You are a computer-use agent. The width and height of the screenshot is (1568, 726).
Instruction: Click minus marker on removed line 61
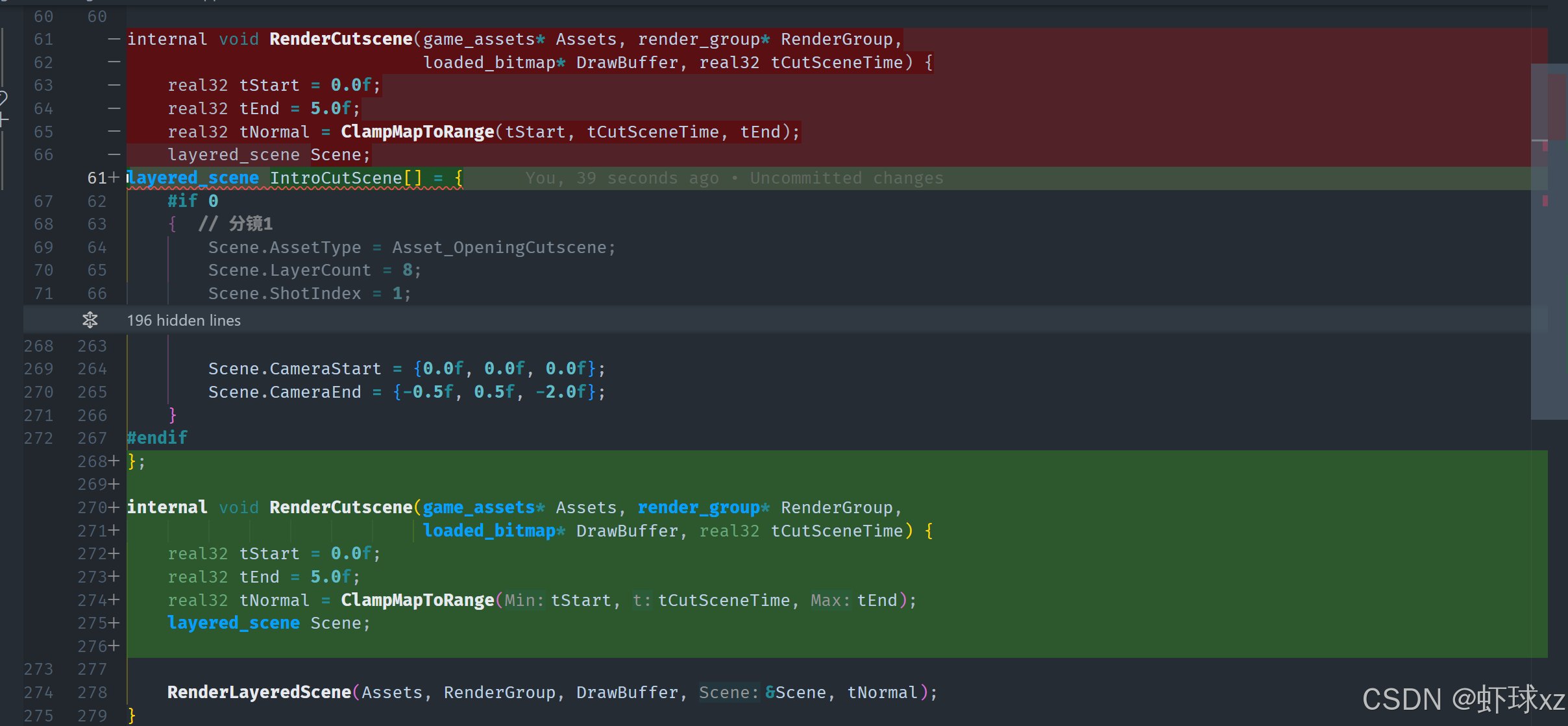pos(114,40)
